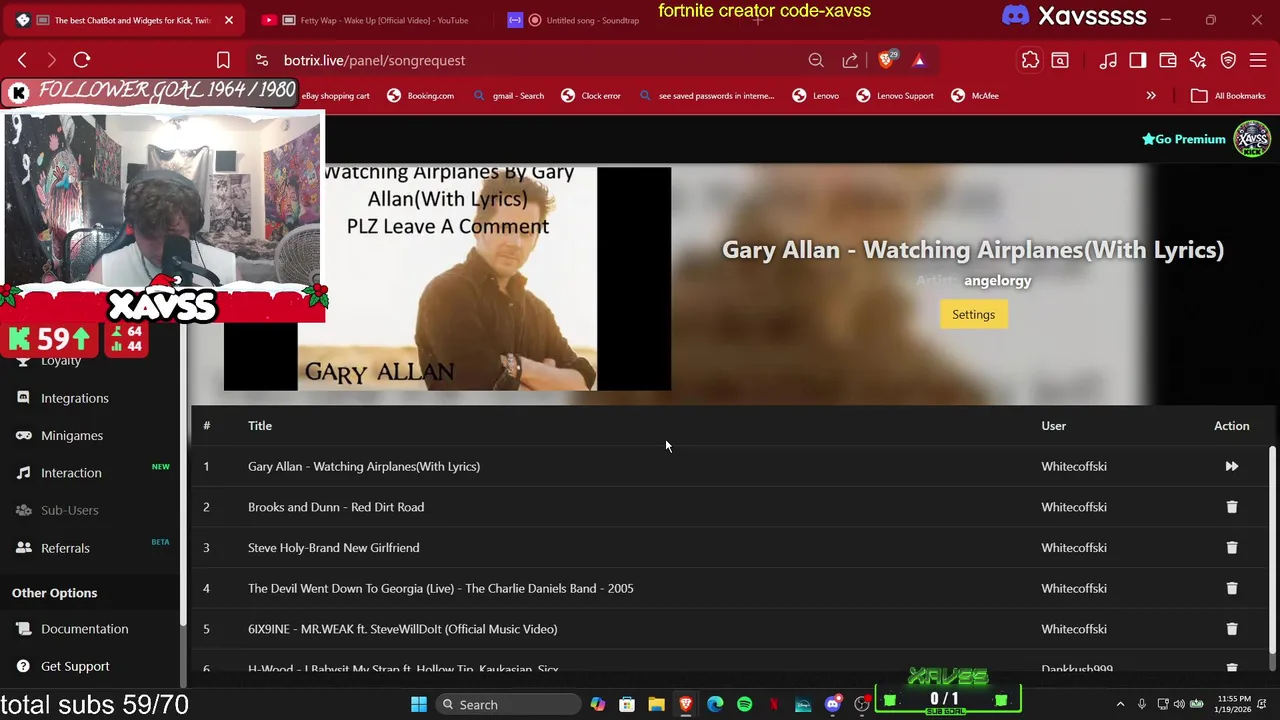The width and height of the screenshot is (1280, 720).
Task: Click the Whitecoffski user on Red Dirt Road row
Action: [1073, 507]
